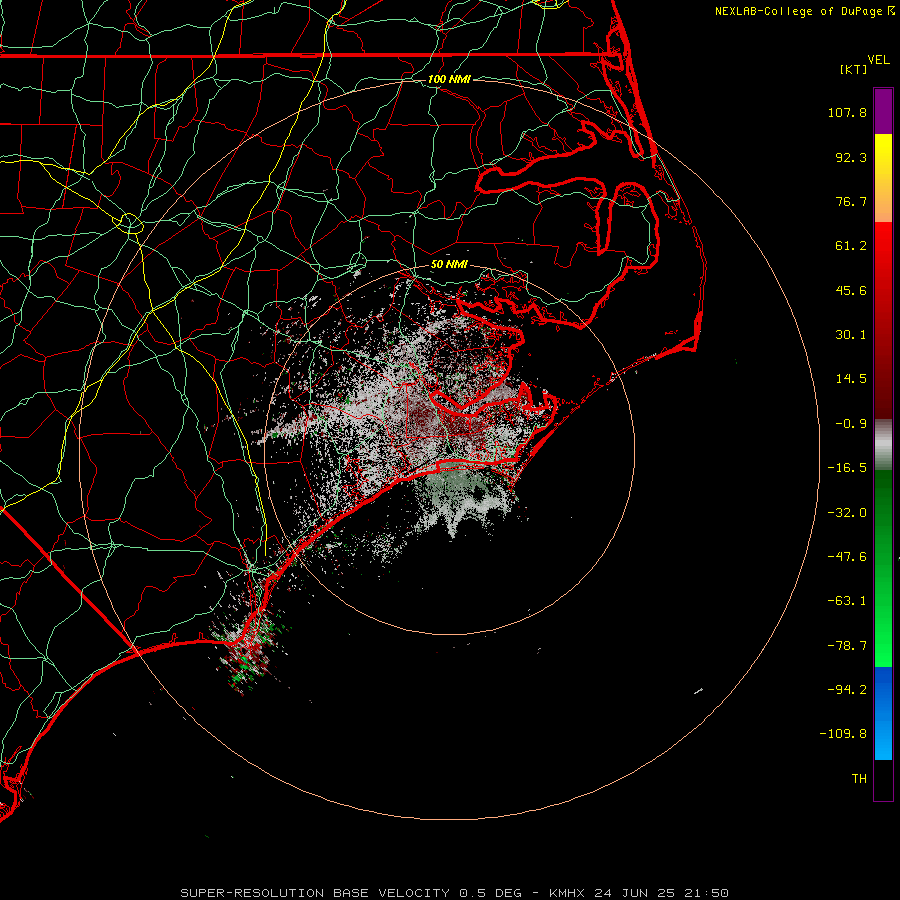This screenshot has height=900, width=900.
Task: Click the -78.7 legend value
Action: [x=847, y=646]
